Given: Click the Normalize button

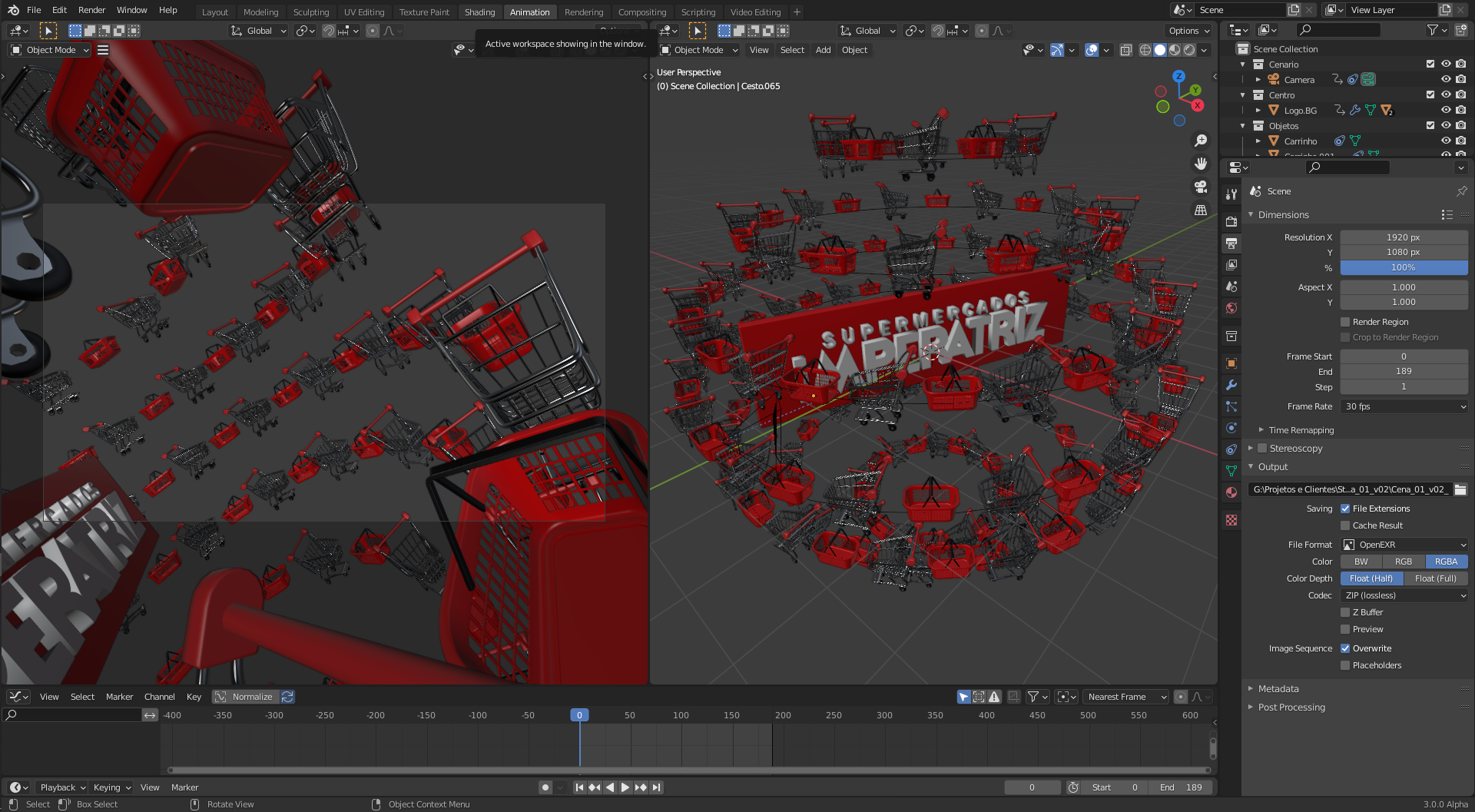Looking at the screenshot, I should [246, 697].
